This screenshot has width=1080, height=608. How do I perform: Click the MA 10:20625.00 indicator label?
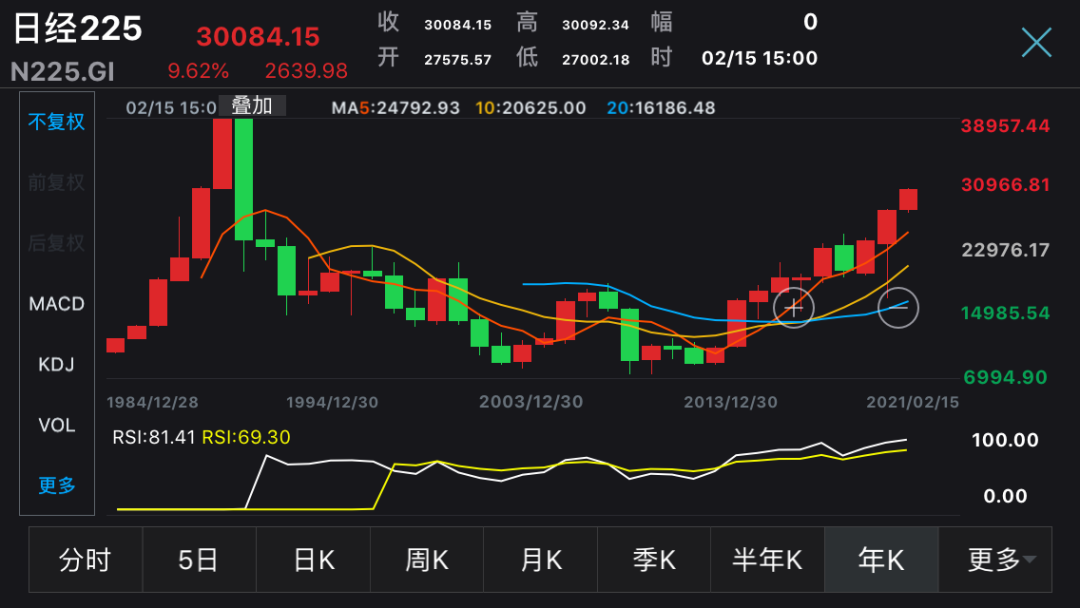[x=530, y=108]
